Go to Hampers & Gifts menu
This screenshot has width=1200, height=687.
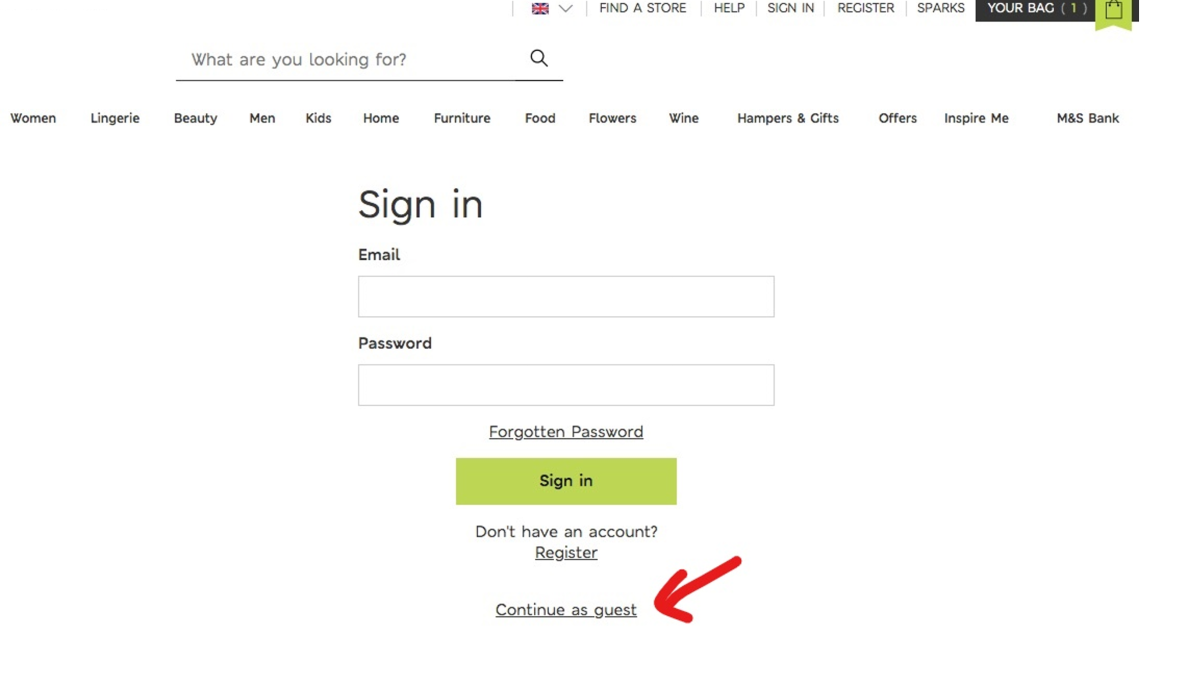coord(788,118)
